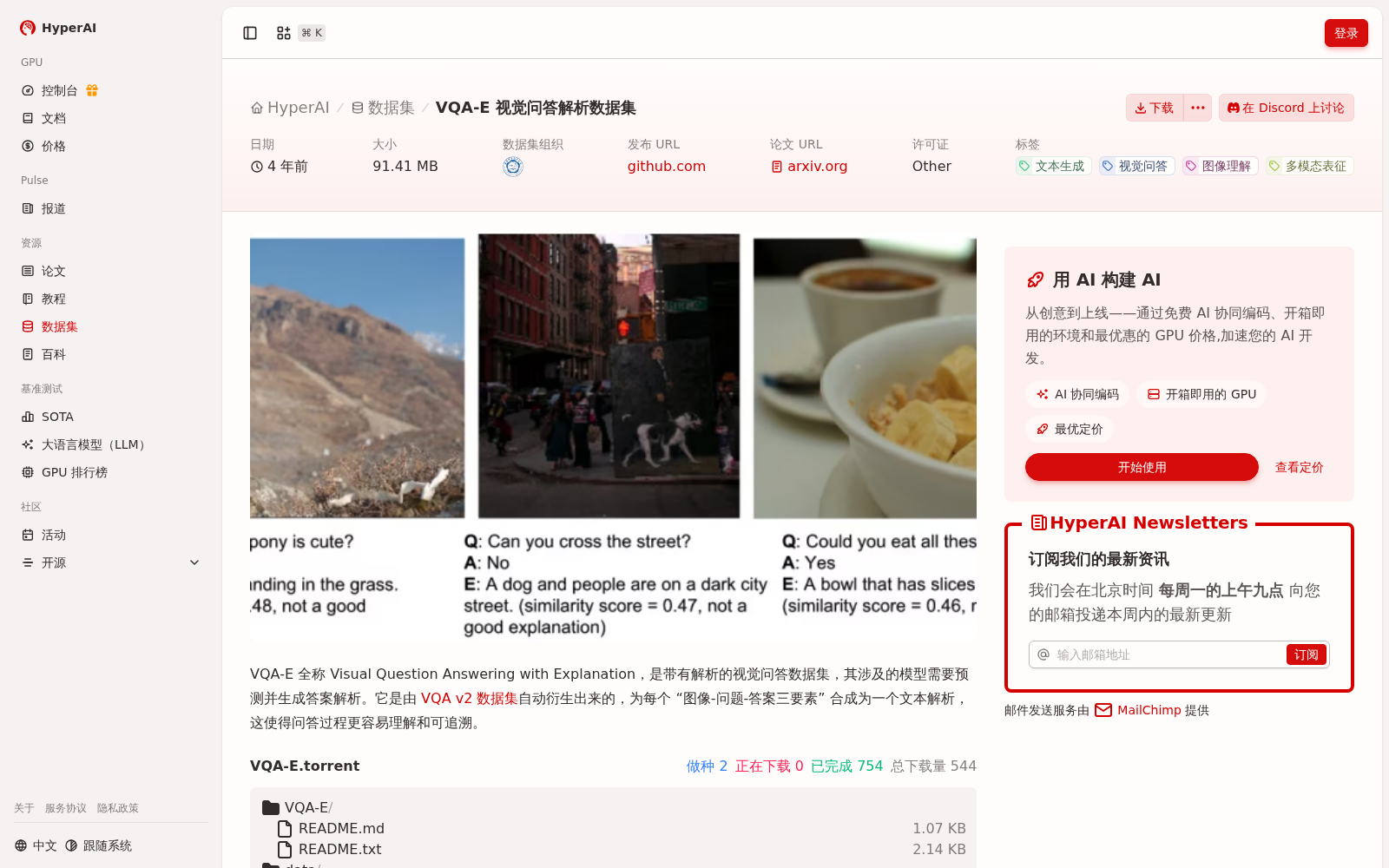Select the 文本生成 tag
This screenshot has width=1389, height=868.
(x=1052, y=166)
